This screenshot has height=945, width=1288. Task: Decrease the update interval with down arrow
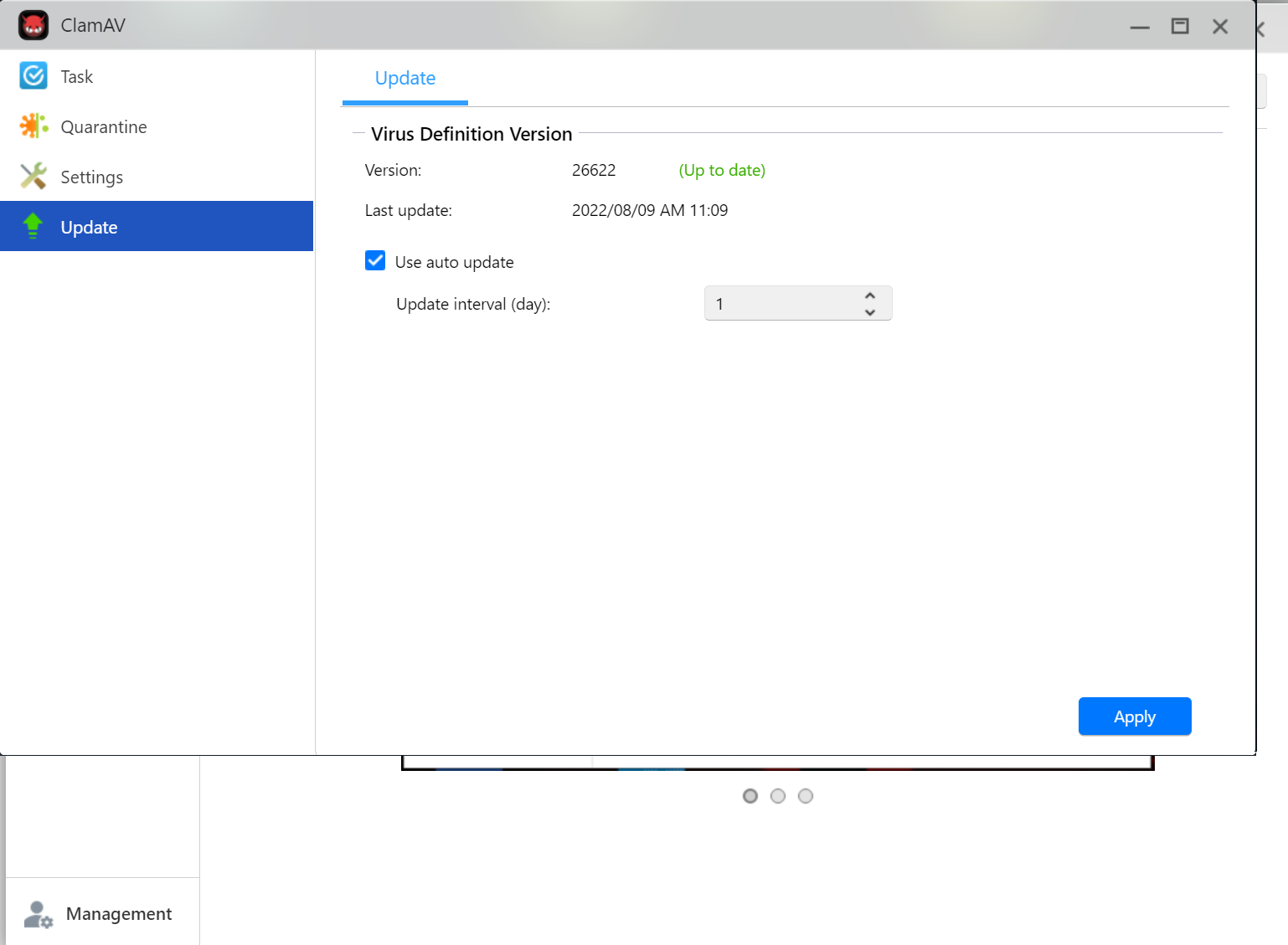[870, 312]
